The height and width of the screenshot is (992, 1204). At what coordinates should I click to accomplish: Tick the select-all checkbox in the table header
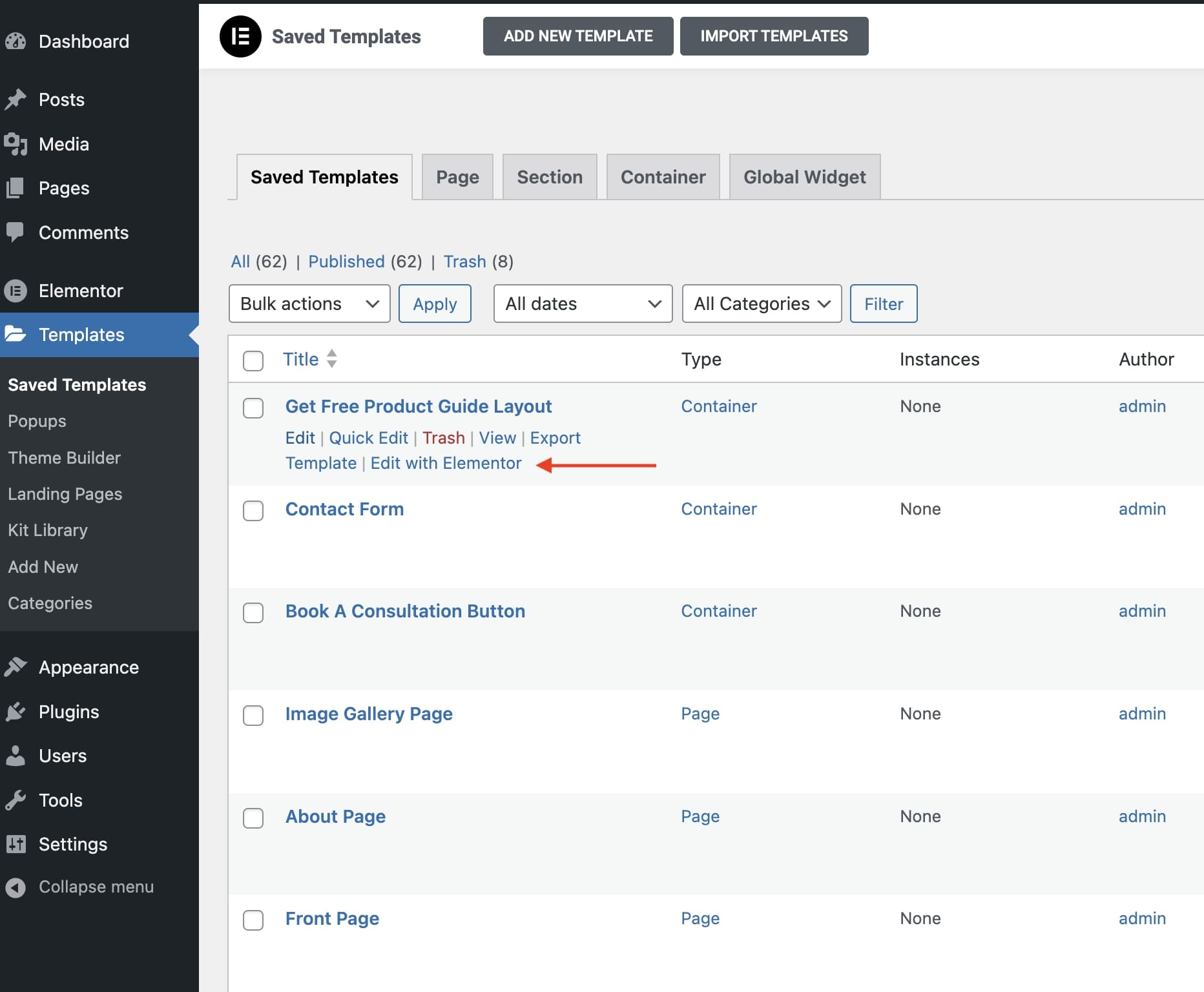tap(253, 360)
